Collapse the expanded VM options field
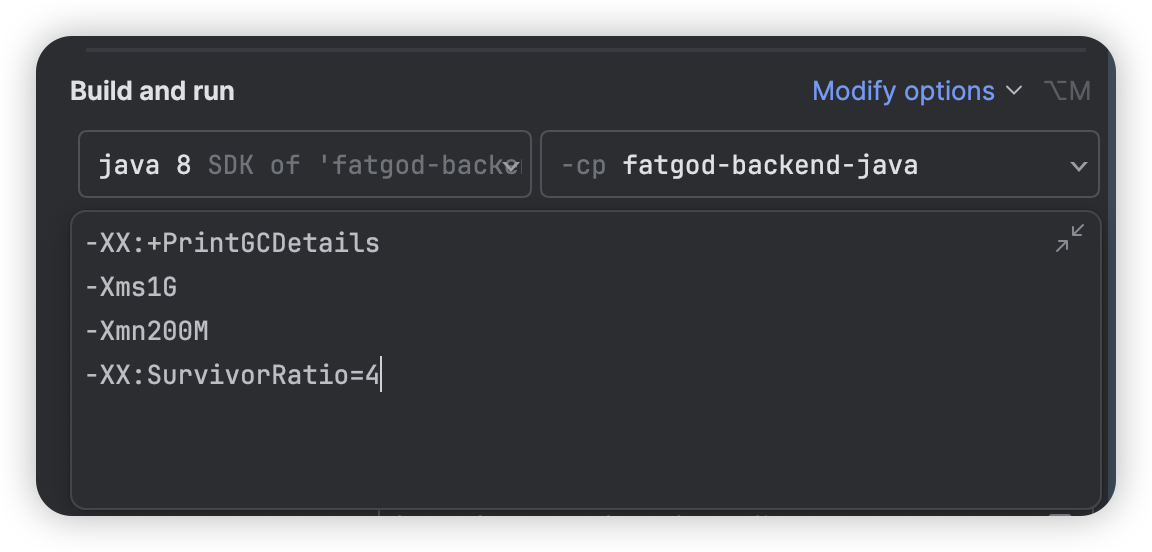 click(x=1070, y=238)
